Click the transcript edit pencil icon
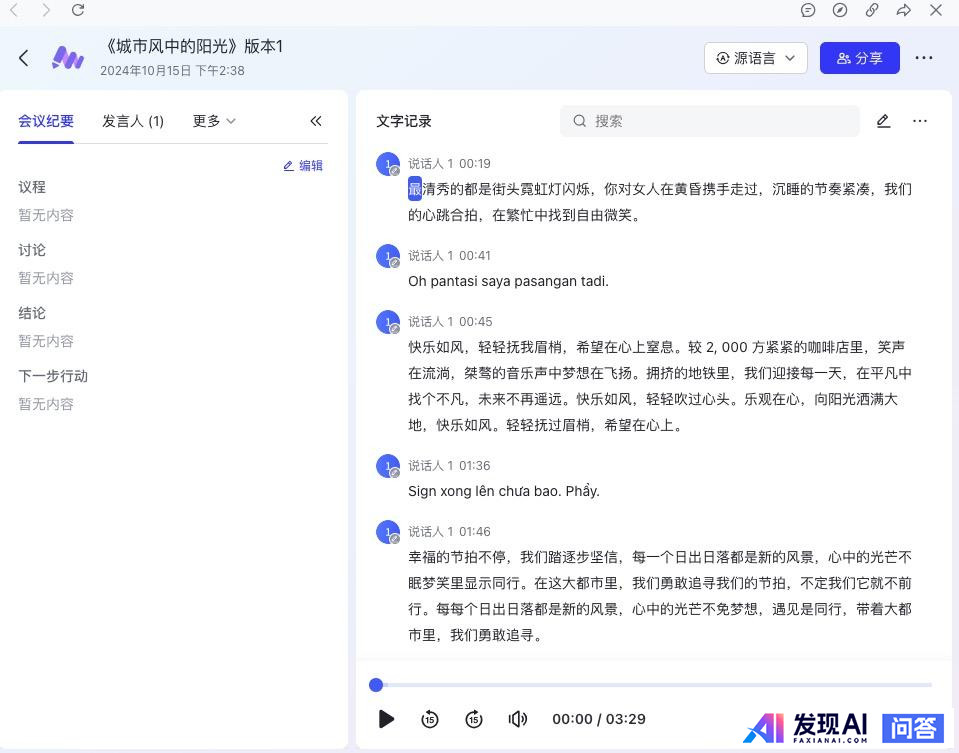The width and height of the screenshot is (959, 753). point(883,121)
